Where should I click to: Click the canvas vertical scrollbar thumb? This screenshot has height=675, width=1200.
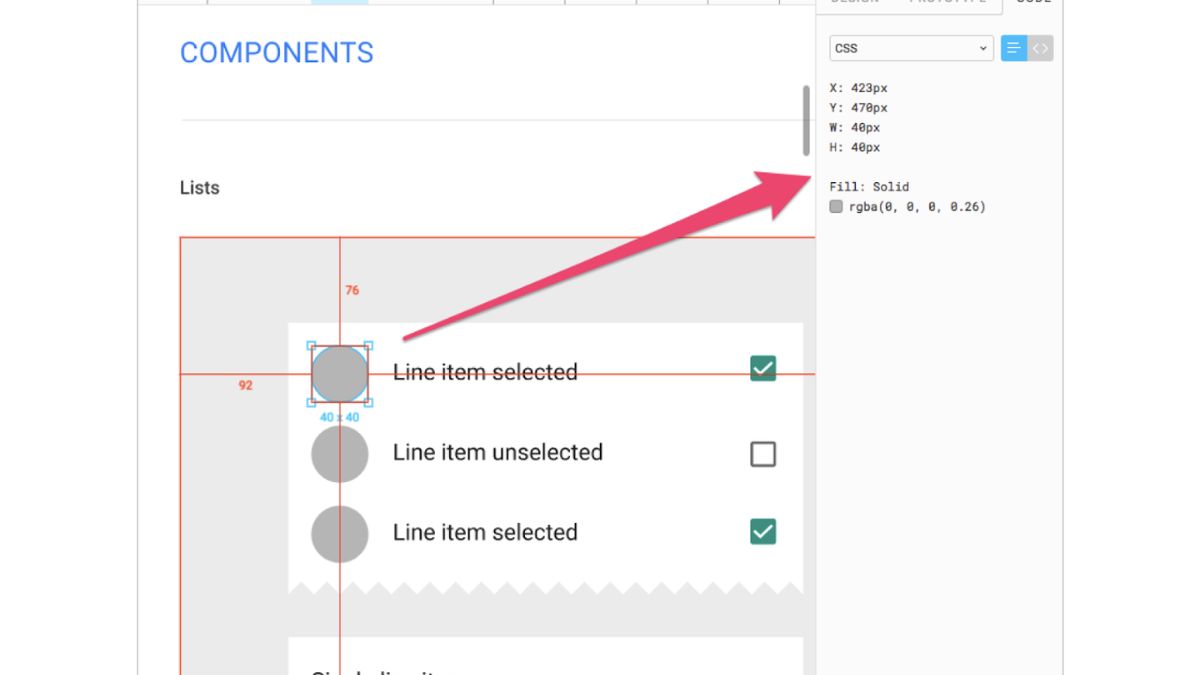coord(806,120)
